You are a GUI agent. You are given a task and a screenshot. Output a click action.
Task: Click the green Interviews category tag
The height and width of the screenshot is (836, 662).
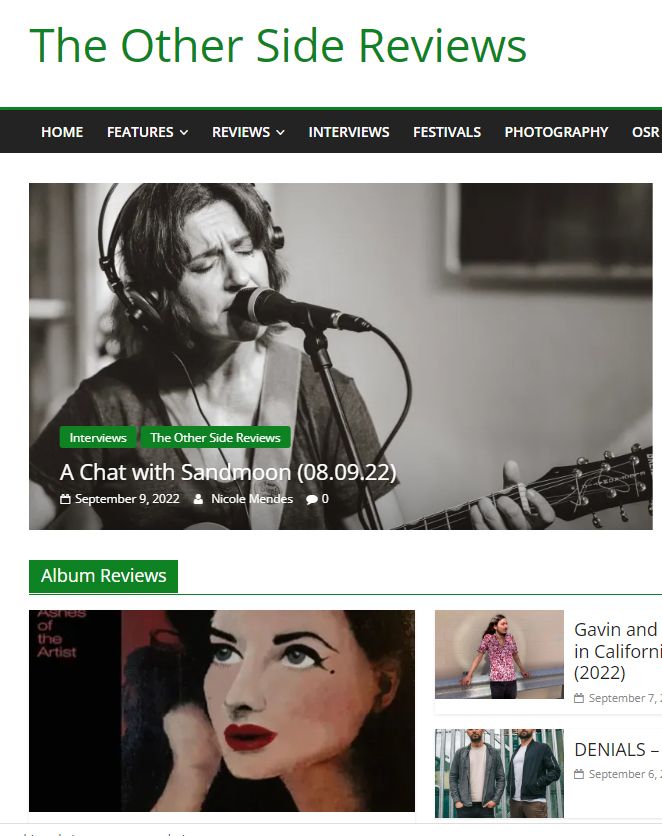(x=98, y=437)
